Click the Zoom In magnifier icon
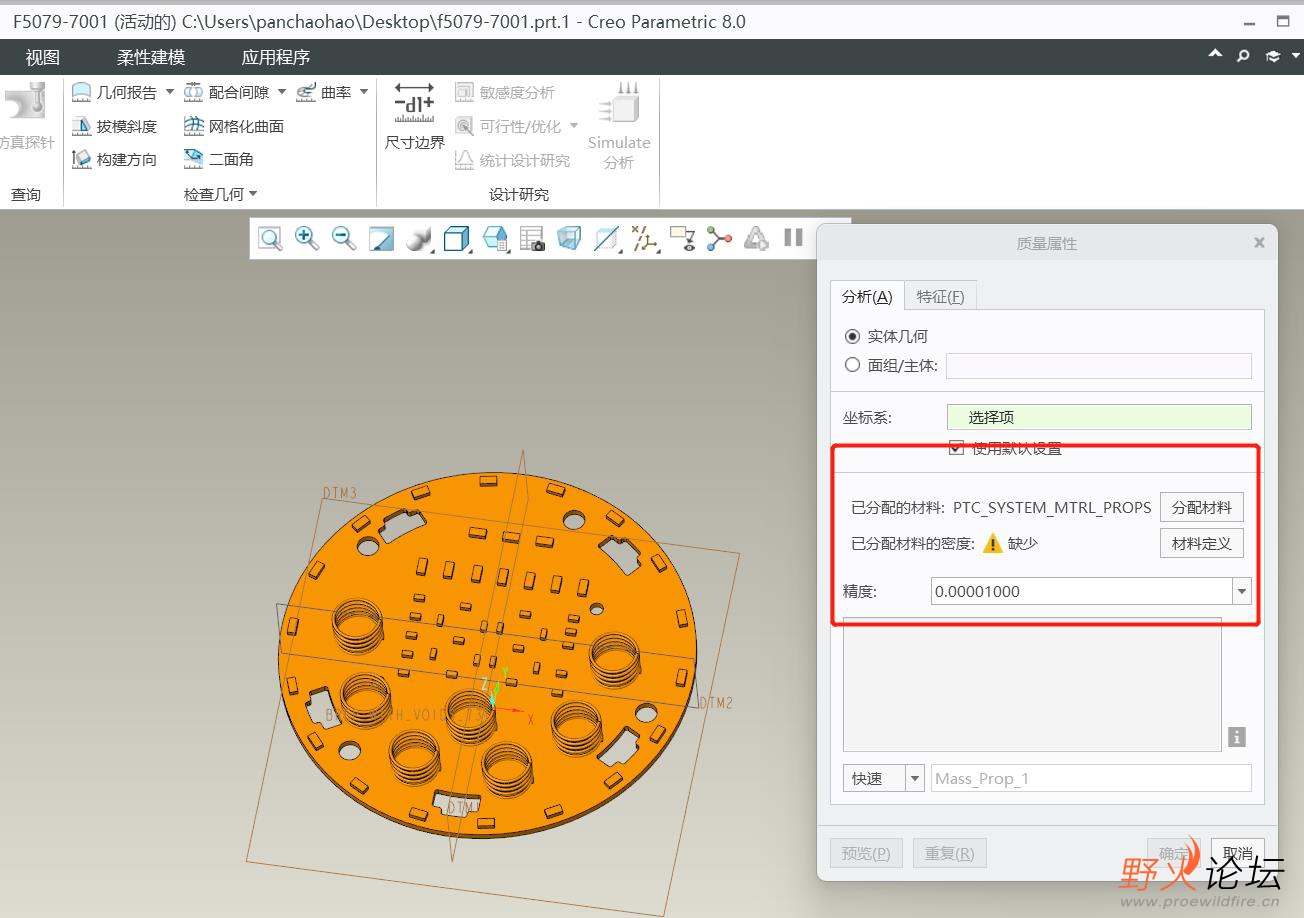This screenshot has height=918, width=1304. click(307, 238)
